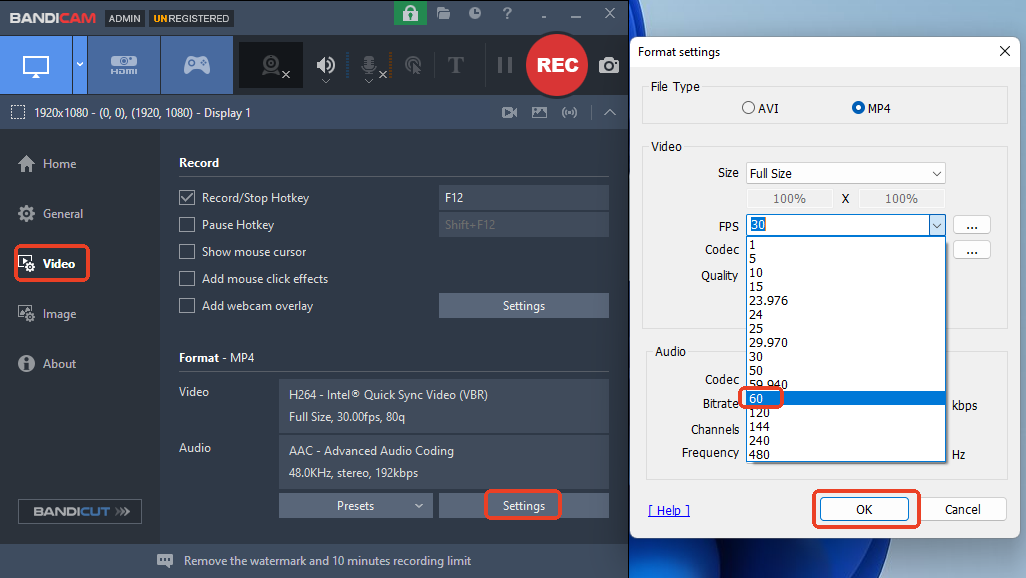The width and height of the screenshot is (1026, 578).
Task: Choose 60 in FPS list
Action: coord(845,398)
